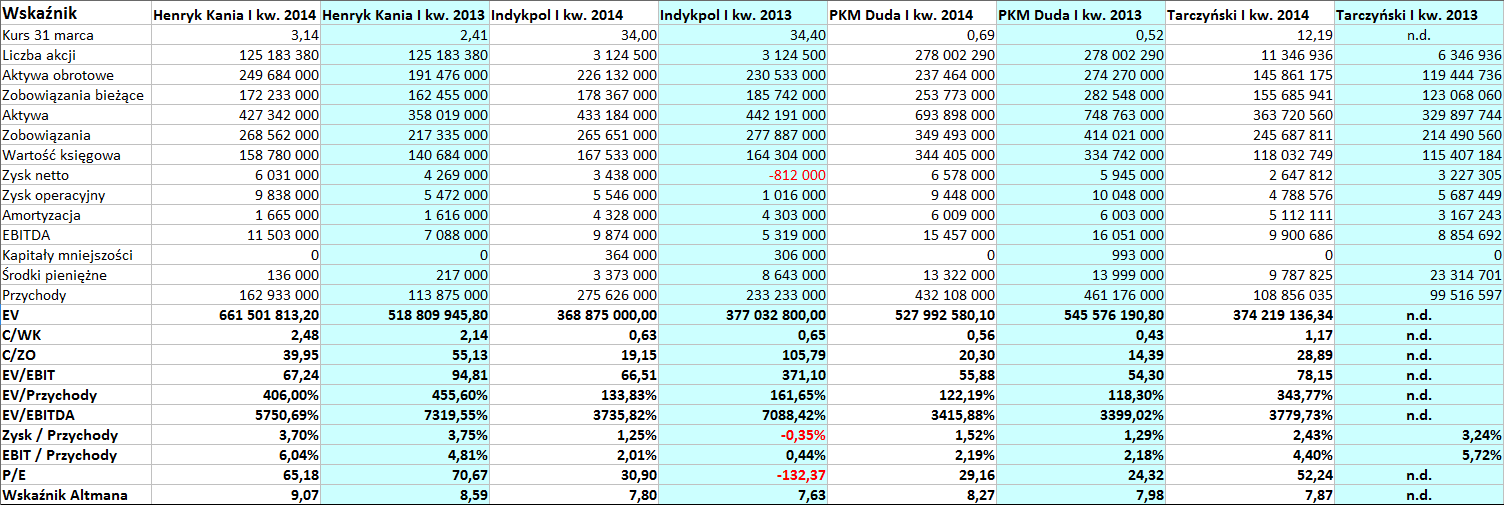
Task: Select cell with value '374 219 136,34'
Action: [x=1250, y=315]
